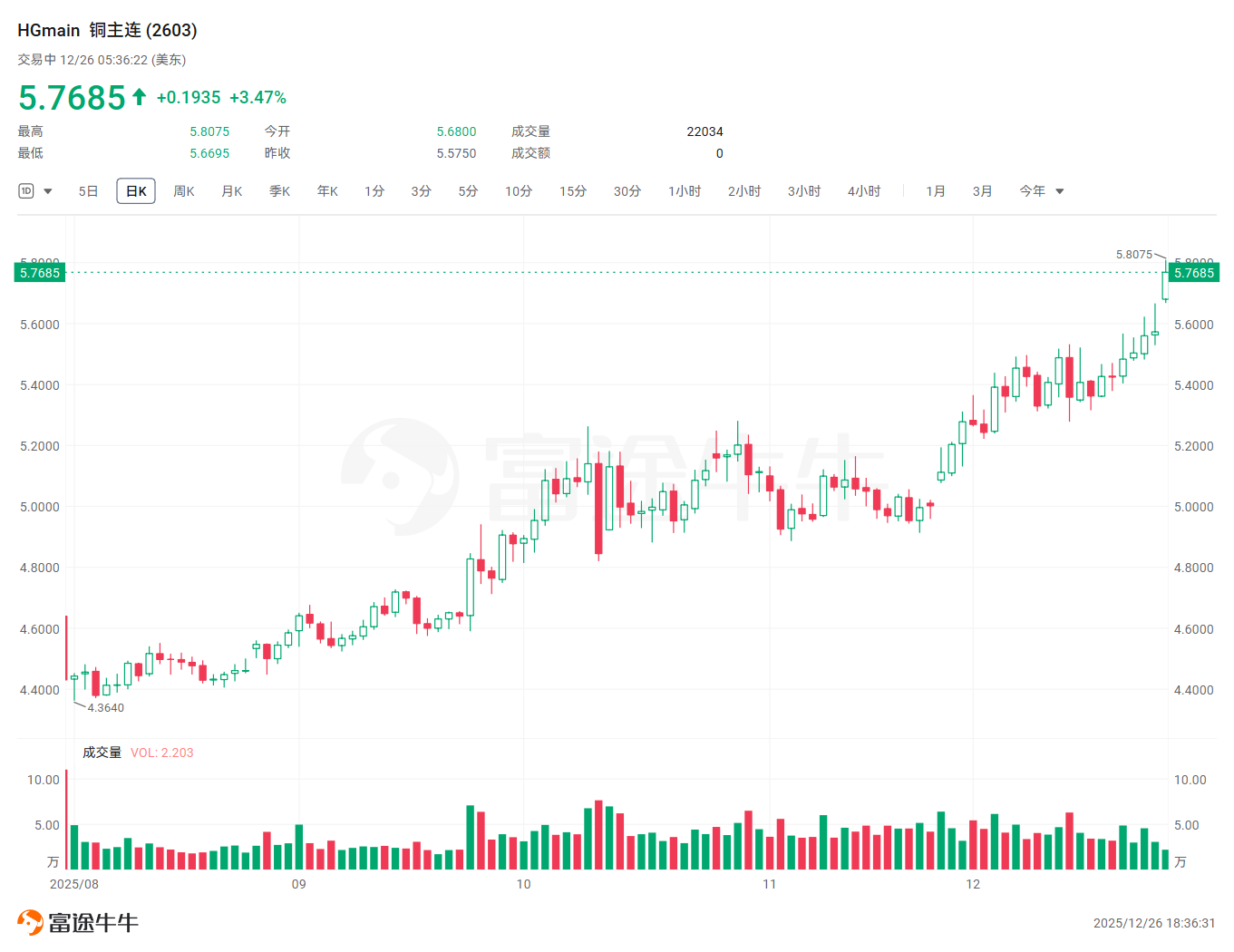Image resolution: width=1234 pixels, height=952 pixels.
Task: Switch to 周K weekly candles
Action: click(x=184, y=191)
